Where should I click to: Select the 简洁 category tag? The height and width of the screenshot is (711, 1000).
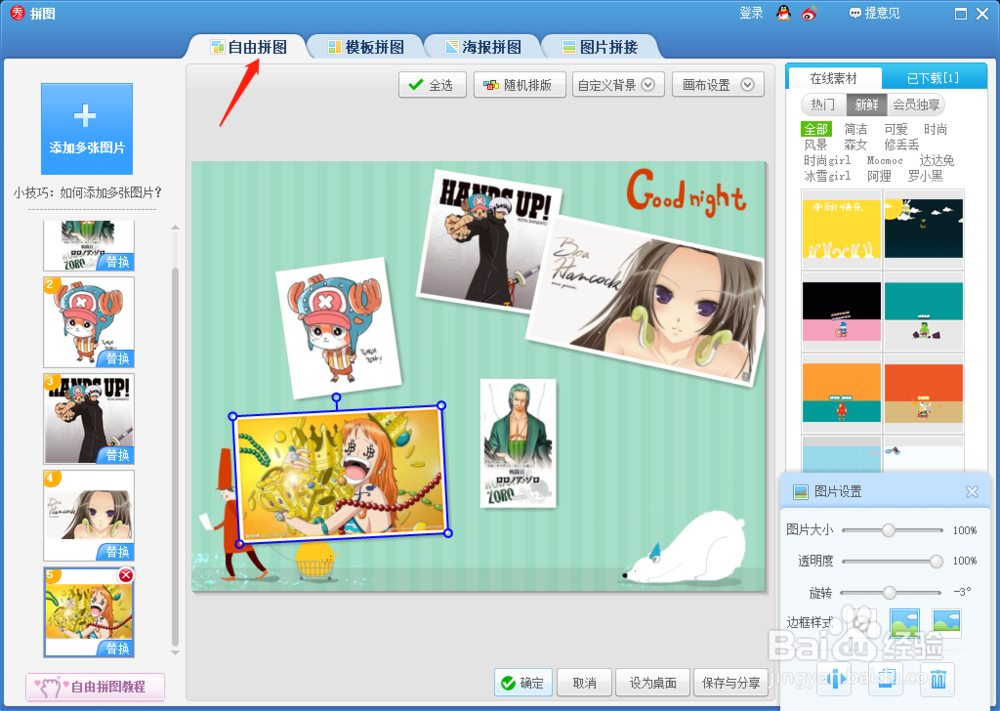pyautogui.click(x=856, y=129)
